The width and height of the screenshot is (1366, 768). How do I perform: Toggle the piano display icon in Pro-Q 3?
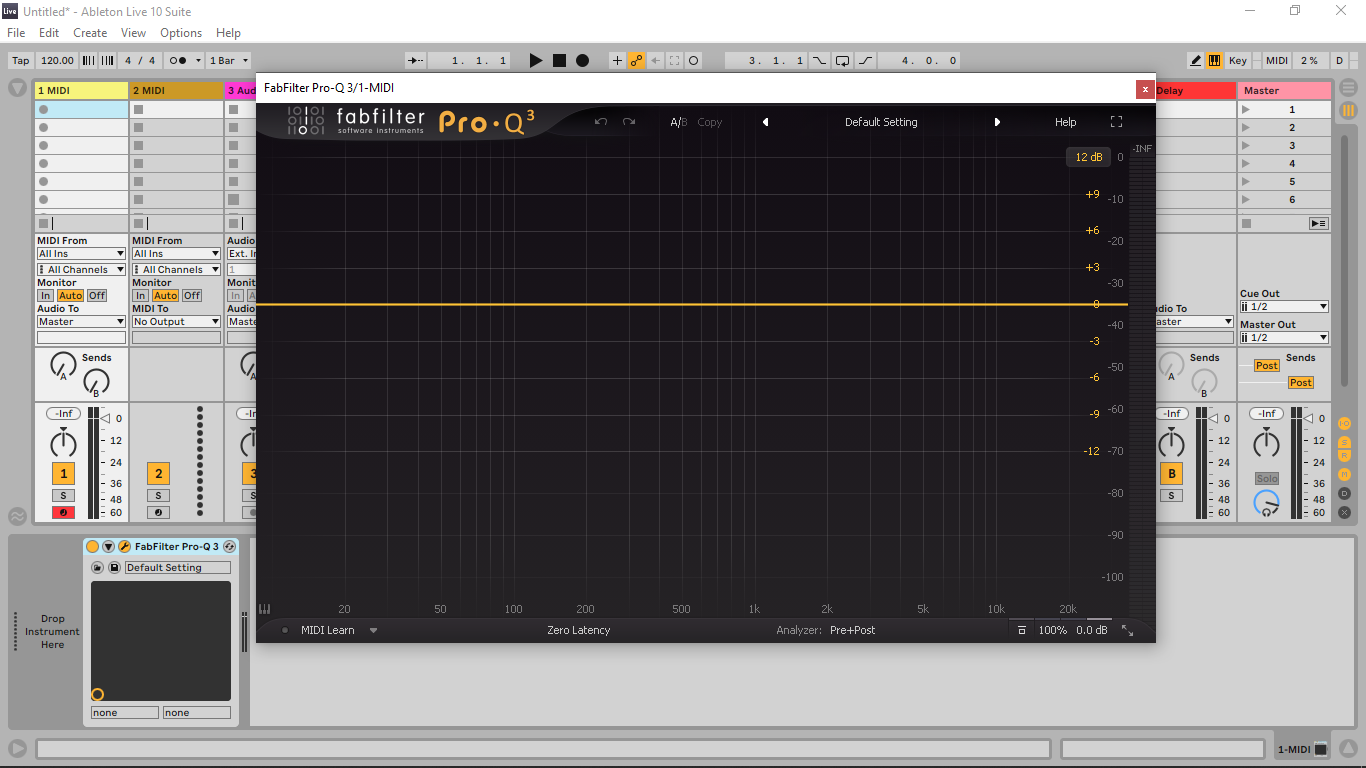pyautogui.click(x=265, y=609)
